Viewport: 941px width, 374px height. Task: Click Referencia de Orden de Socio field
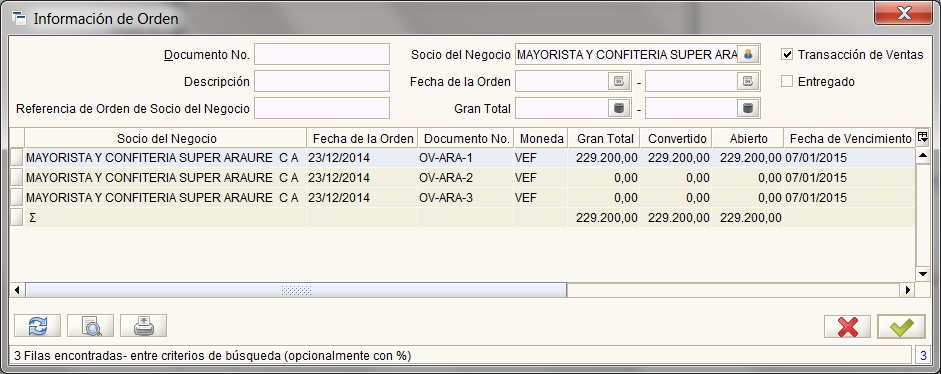coord(322,108)
